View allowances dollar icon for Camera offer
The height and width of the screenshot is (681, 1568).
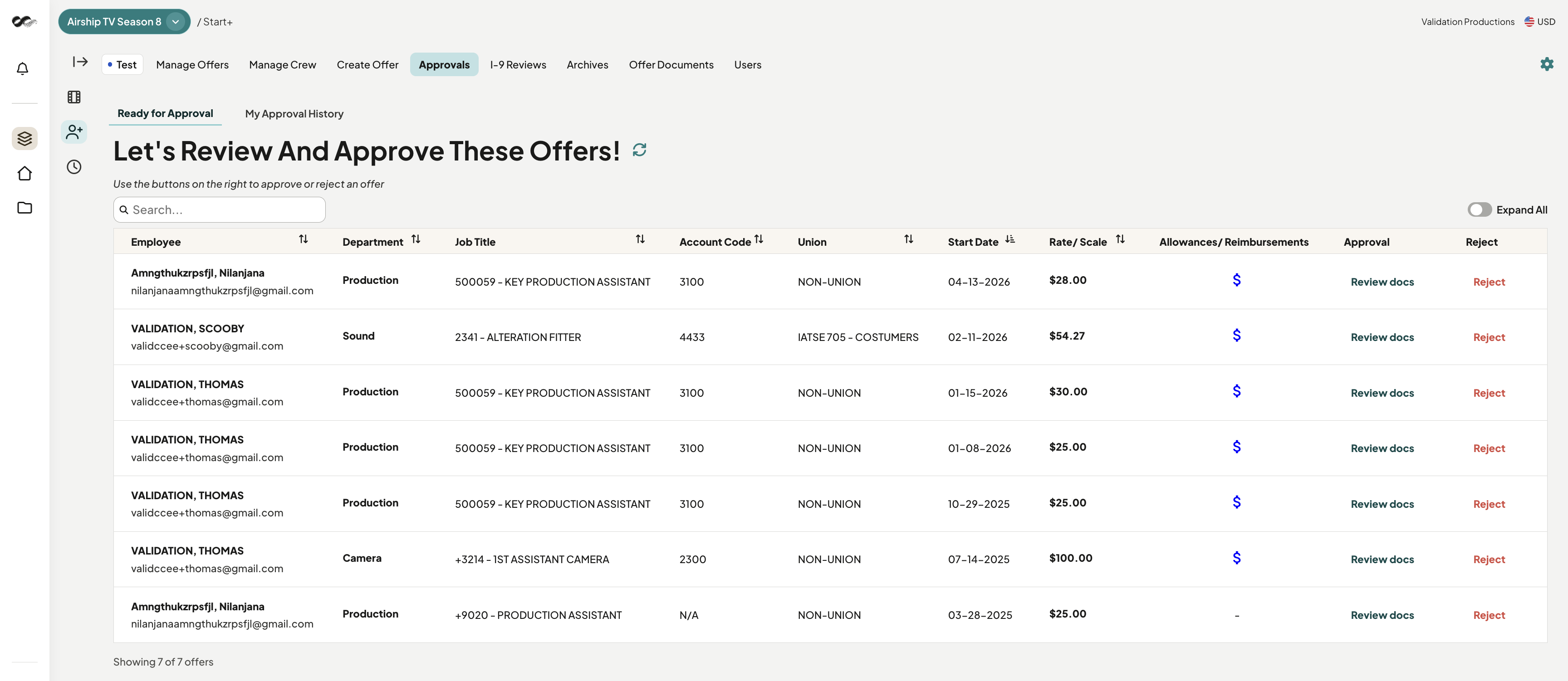click(1236, 558)
